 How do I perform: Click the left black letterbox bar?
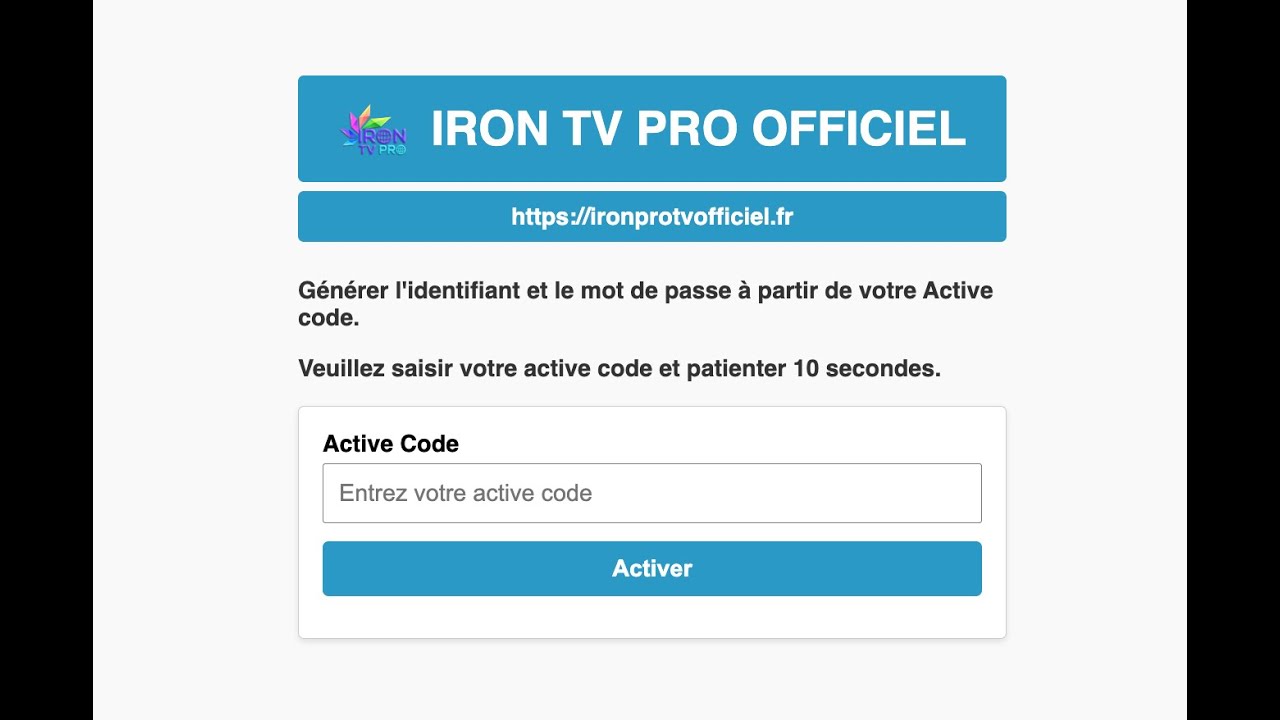pos(46,360)
